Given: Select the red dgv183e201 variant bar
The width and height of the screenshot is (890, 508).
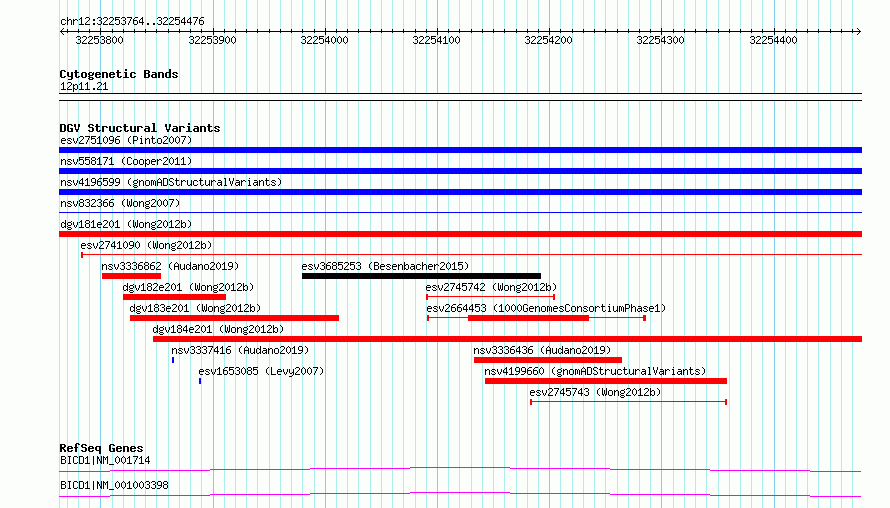Looking at the screenshot, I should point(234,318).
